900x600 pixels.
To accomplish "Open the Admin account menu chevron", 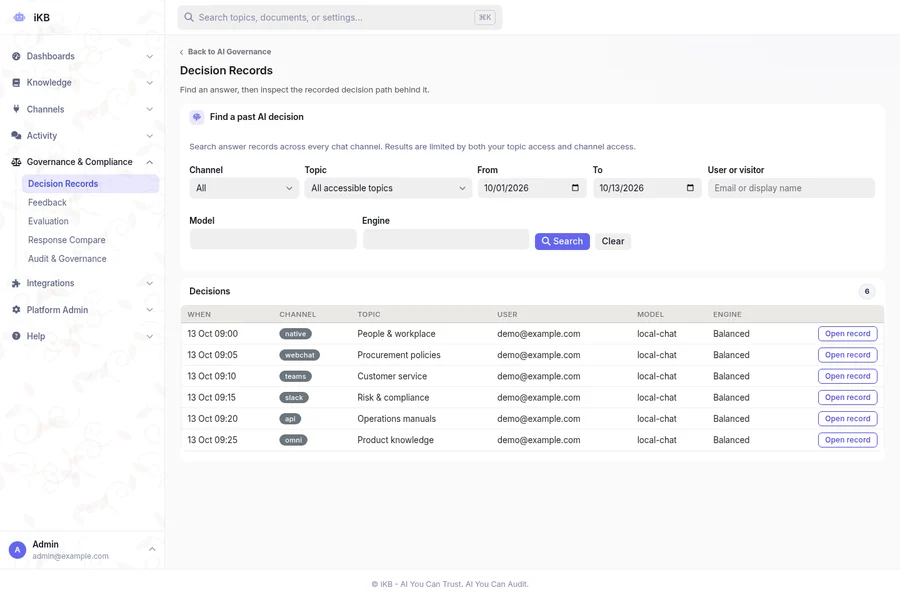I will [152, 549].
